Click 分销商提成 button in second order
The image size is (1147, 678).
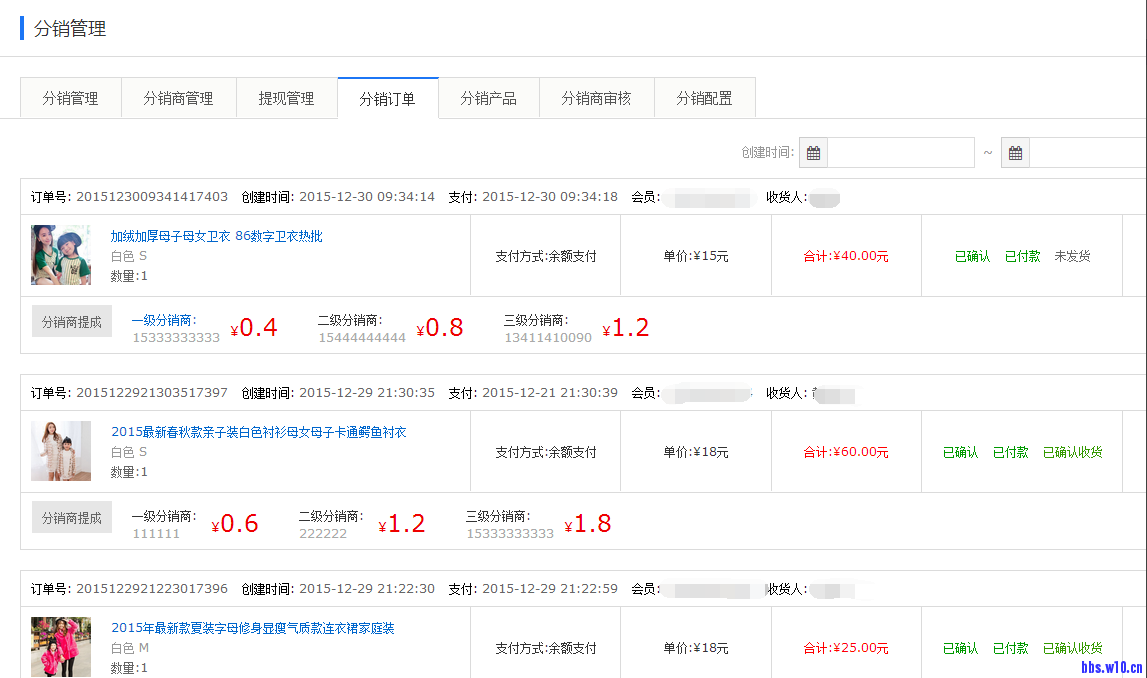(x=72, y=518)
